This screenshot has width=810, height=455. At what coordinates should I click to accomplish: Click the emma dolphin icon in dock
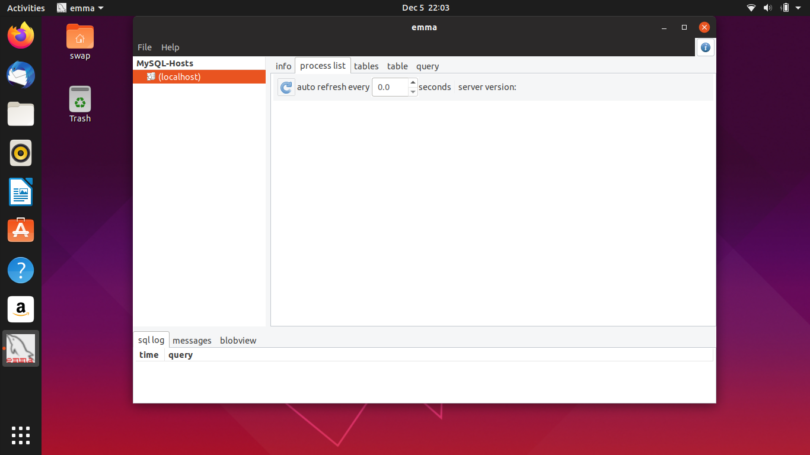coord(21,349)
